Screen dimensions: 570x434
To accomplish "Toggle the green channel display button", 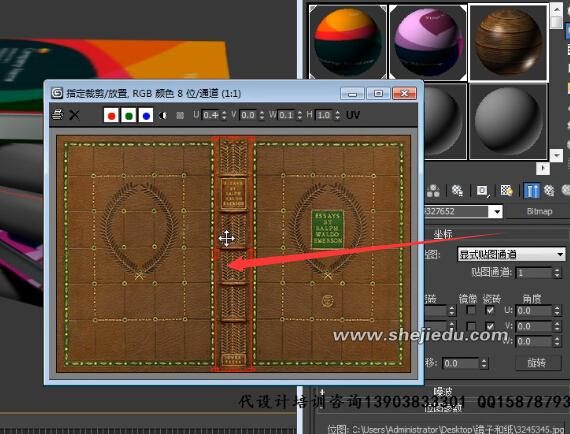I will point(129,115).
